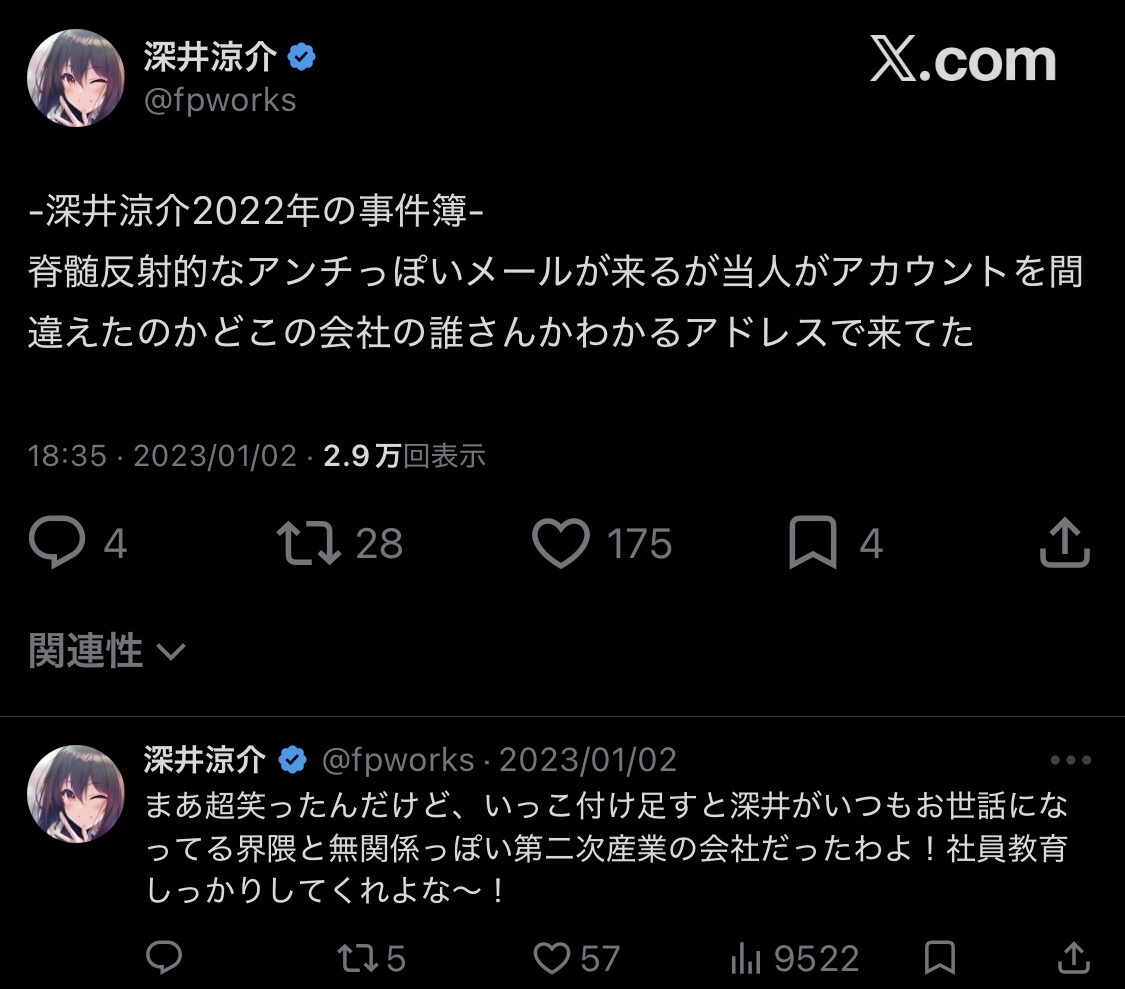Open the 関連性 sort dropdown

(106, 651)
